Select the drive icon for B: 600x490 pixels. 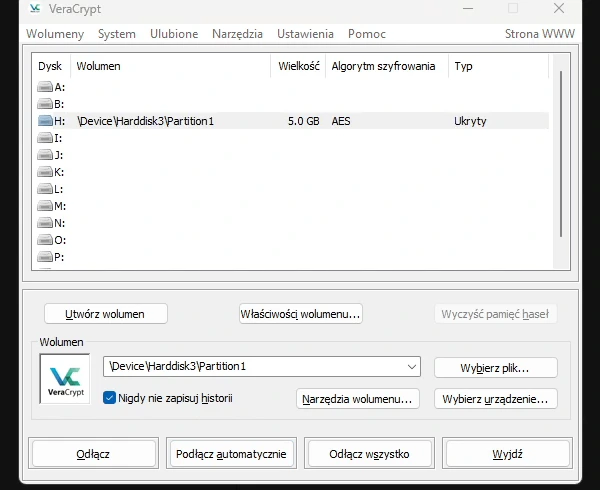click(45, 104)
